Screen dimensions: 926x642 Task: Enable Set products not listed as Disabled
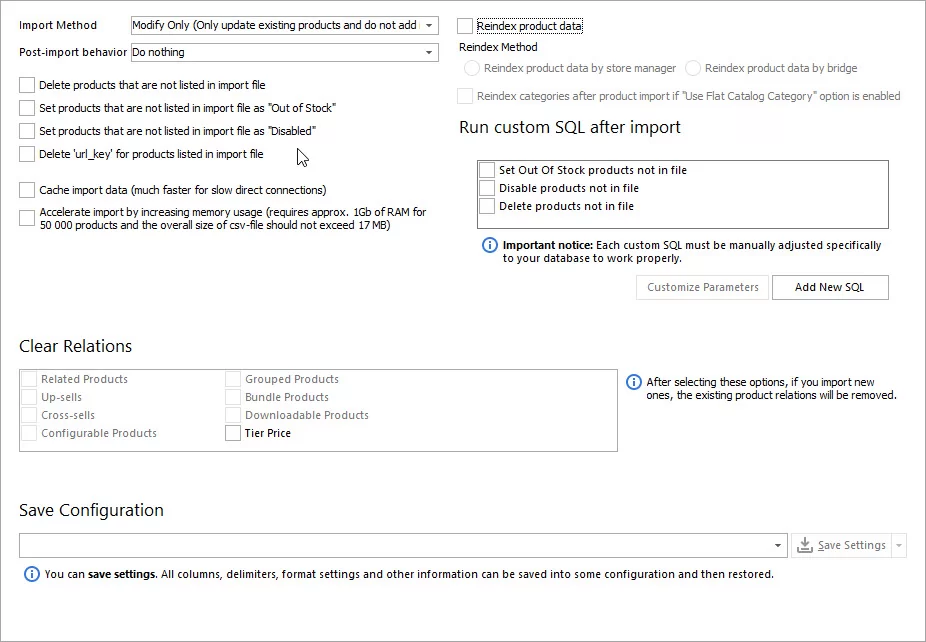tap(27, 131)
